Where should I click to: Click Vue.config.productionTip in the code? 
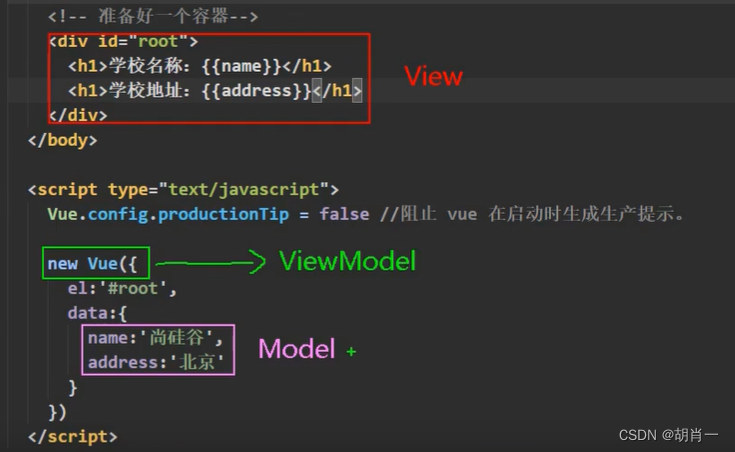click(x=168, y=214)
